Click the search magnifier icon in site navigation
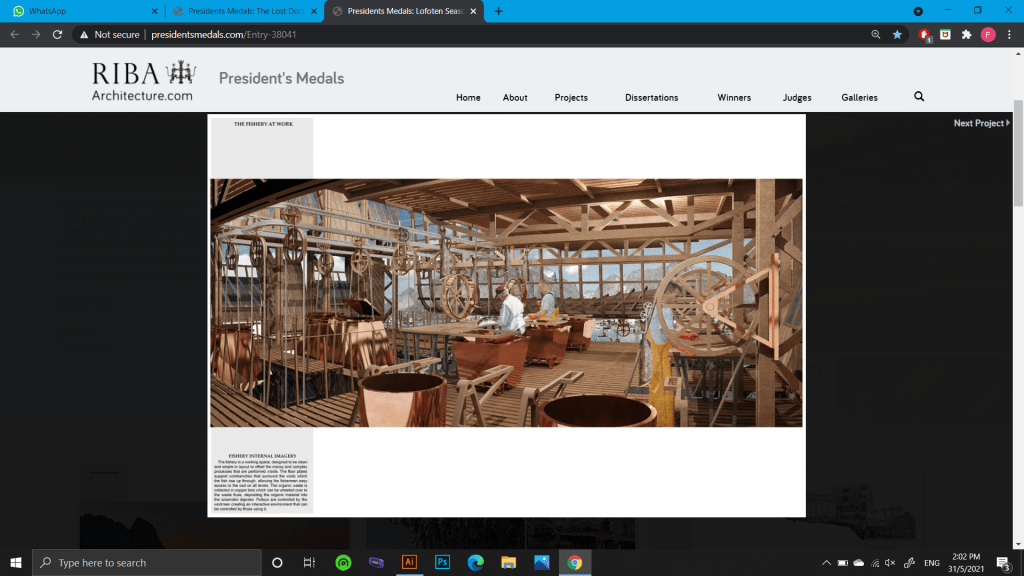This screenshot has width=1024, height=576. point(919,97)
